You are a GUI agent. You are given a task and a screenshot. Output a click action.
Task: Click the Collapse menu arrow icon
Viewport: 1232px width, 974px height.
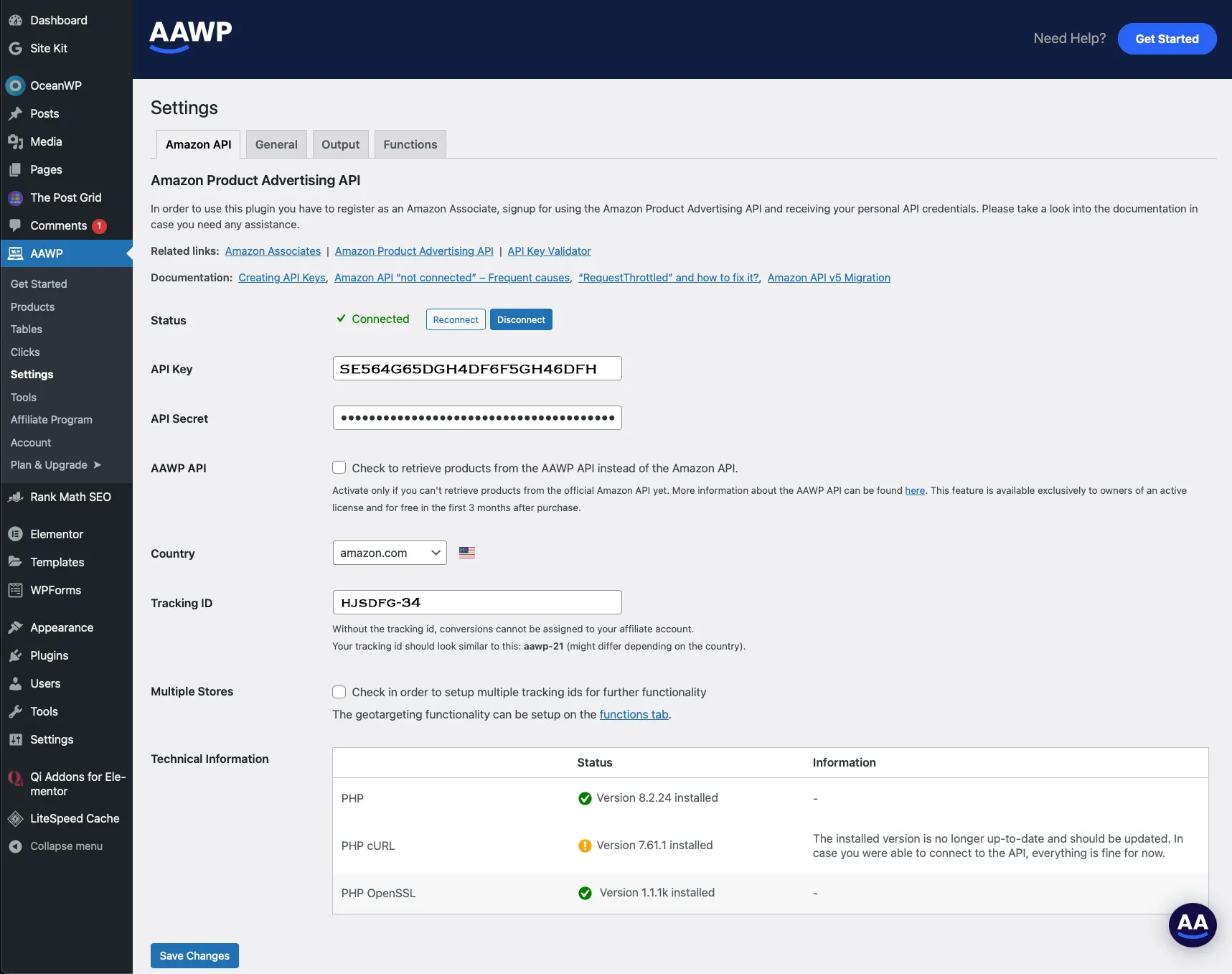15,846
